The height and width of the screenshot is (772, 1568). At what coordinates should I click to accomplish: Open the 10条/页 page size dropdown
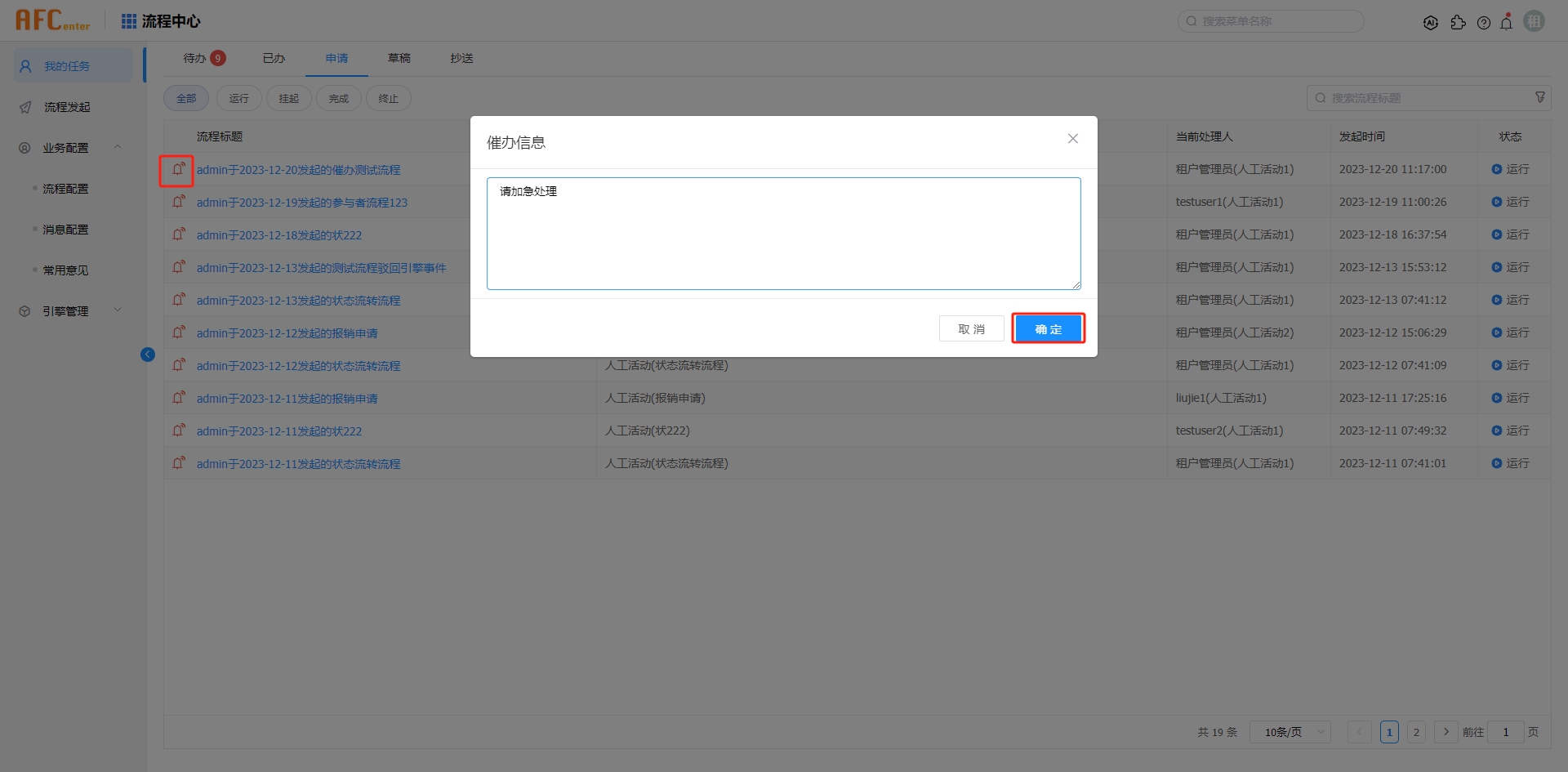click(x=1290, y=732)
